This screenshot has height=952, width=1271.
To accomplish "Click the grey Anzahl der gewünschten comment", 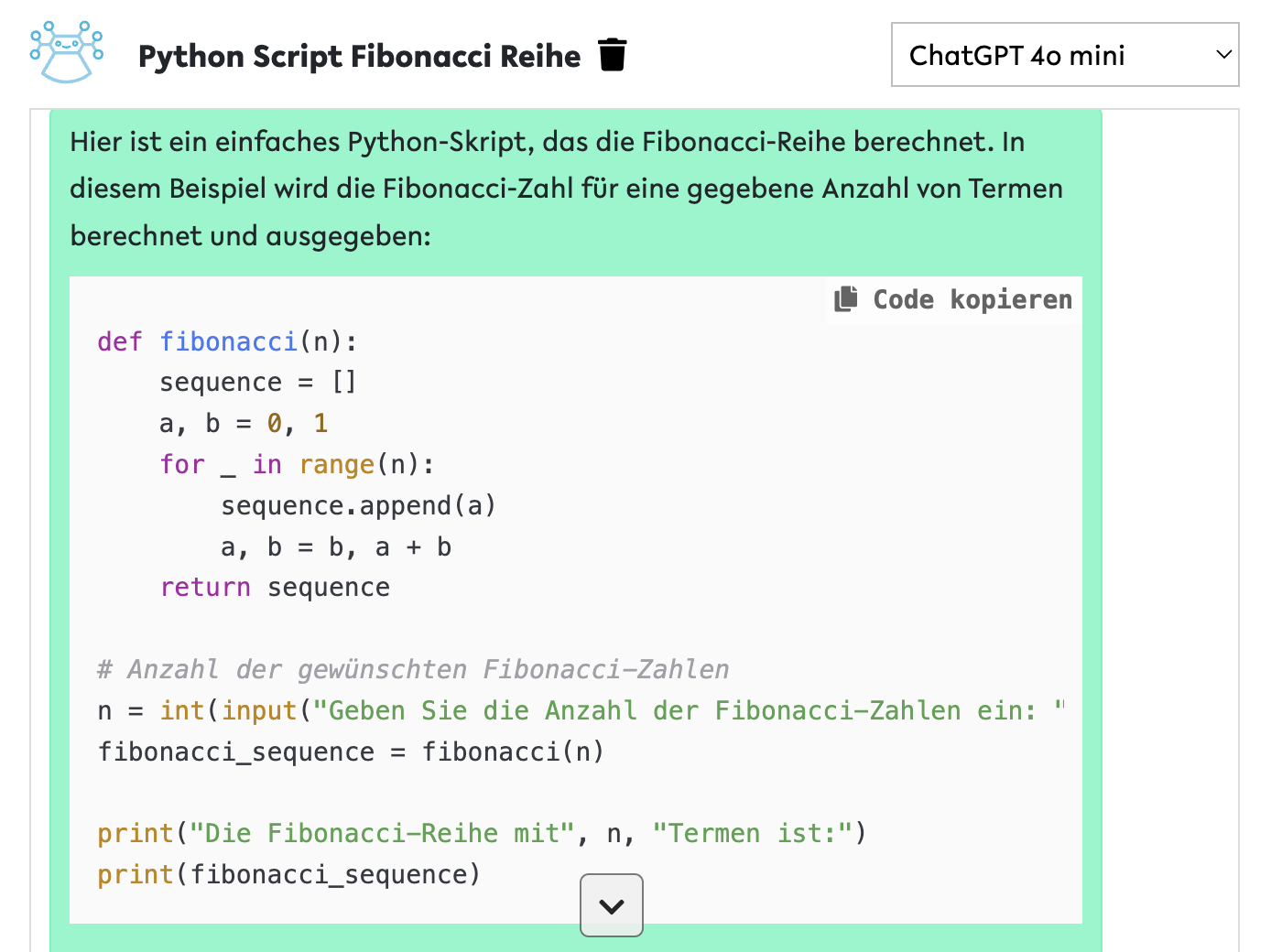I will point(413,669).
